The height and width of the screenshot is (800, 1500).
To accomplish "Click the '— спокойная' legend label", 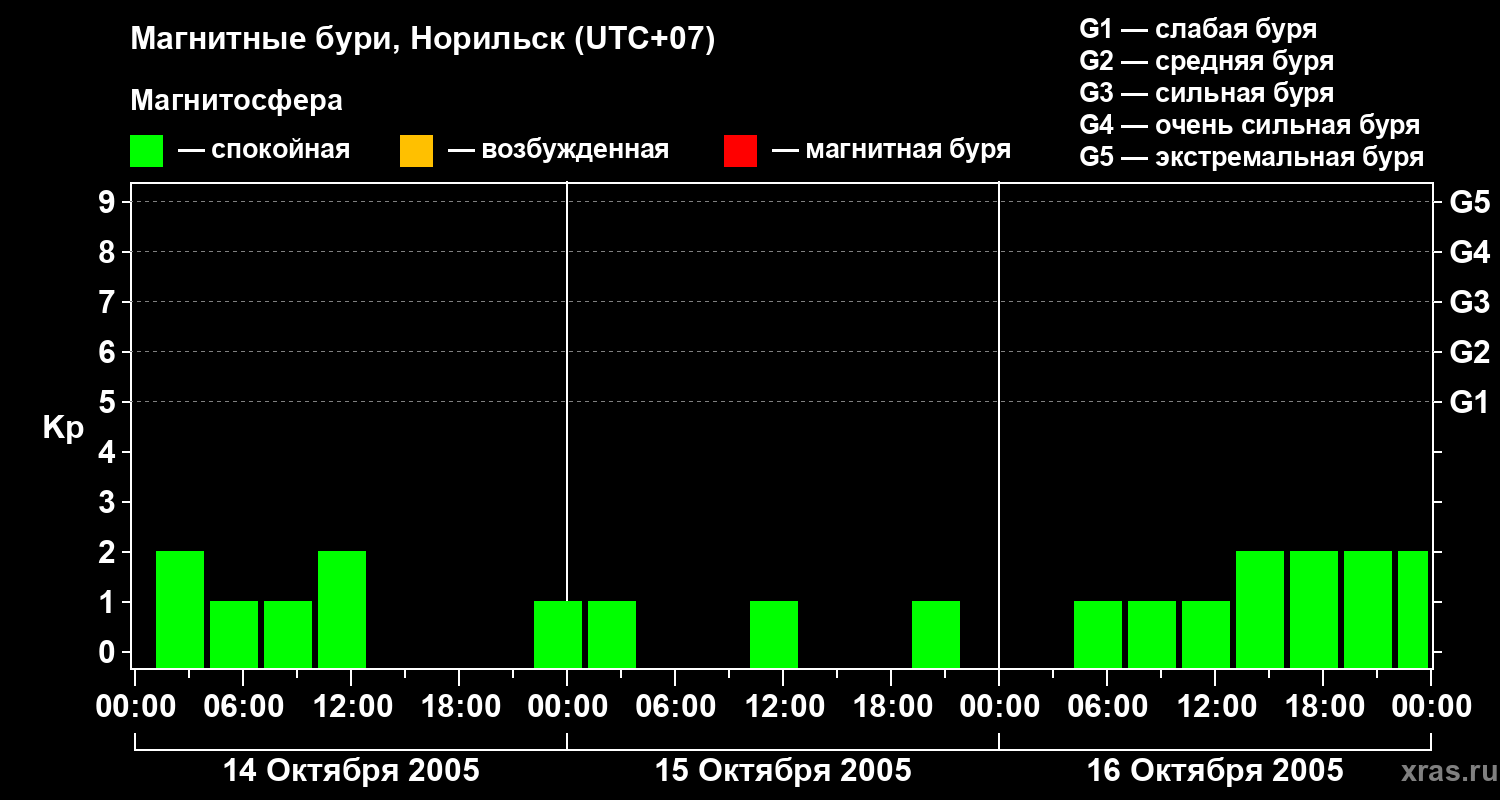I will [x=264, y=150].
